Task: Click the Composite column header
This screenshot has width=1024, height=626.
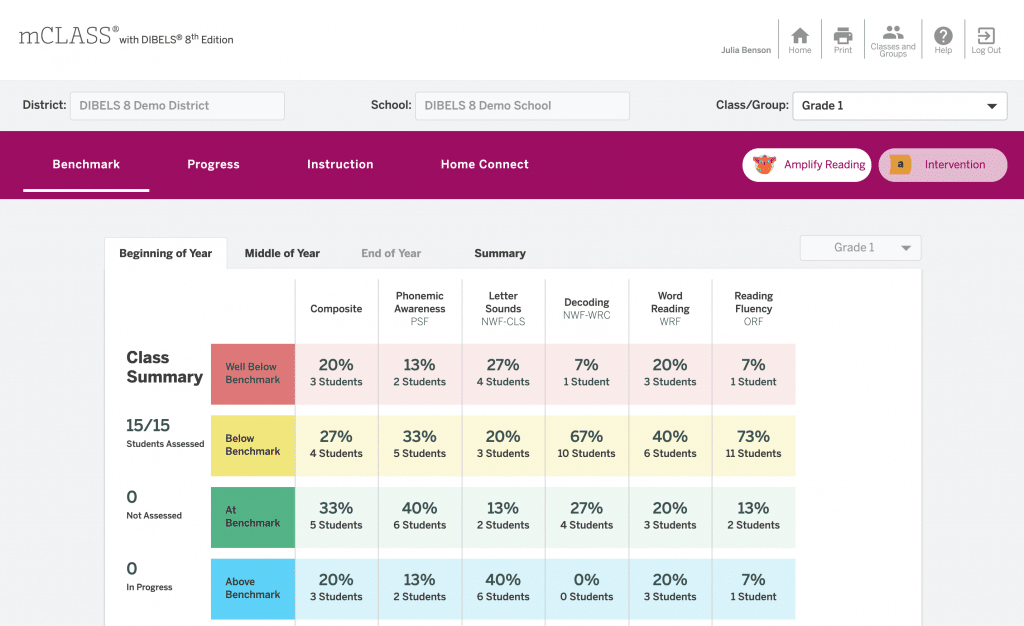Action: pos(336,309)
